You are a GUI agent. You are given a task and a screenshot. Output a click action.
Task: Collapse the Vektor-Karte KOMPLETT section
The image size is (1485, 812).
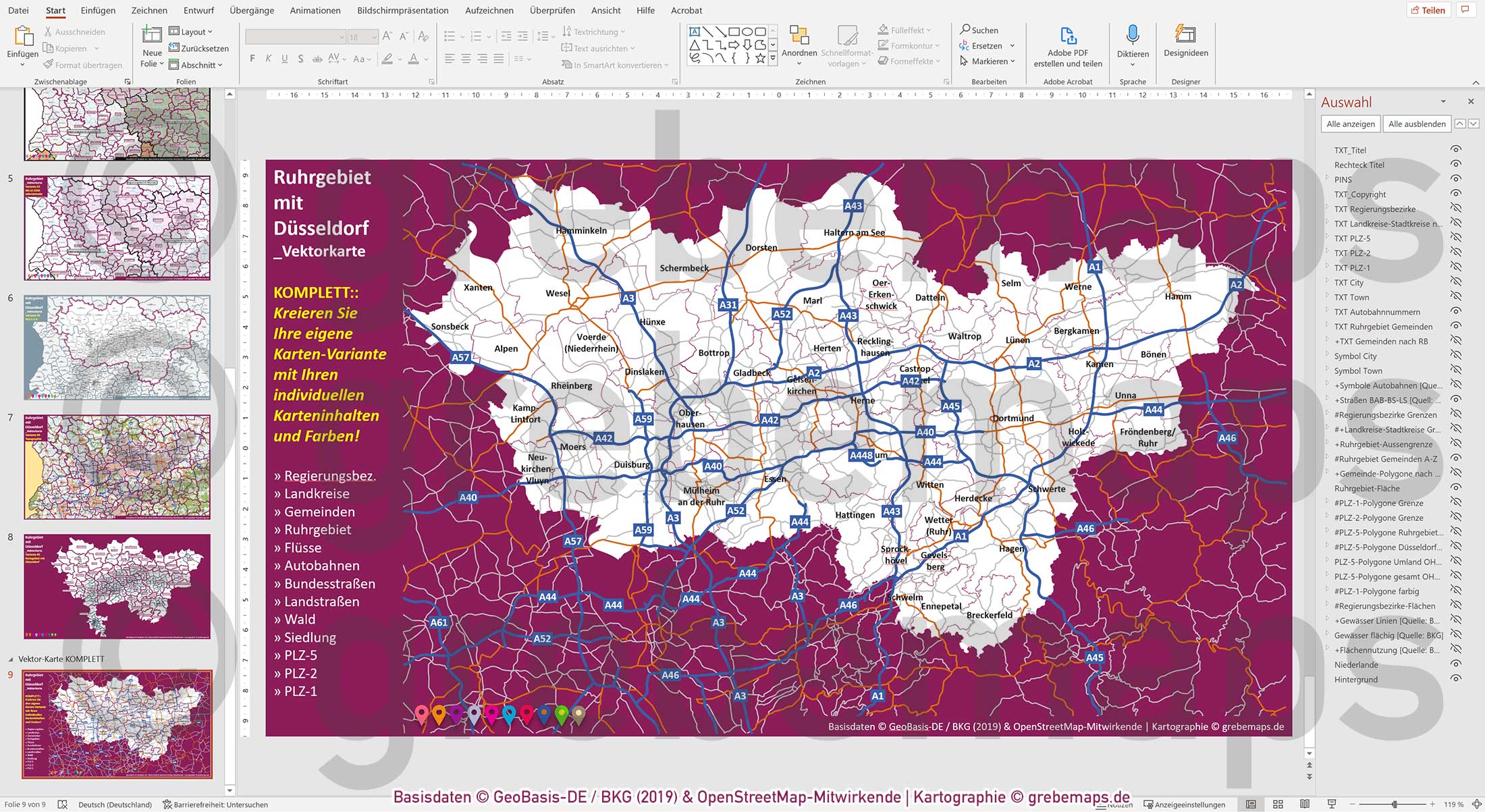[10, 658]
